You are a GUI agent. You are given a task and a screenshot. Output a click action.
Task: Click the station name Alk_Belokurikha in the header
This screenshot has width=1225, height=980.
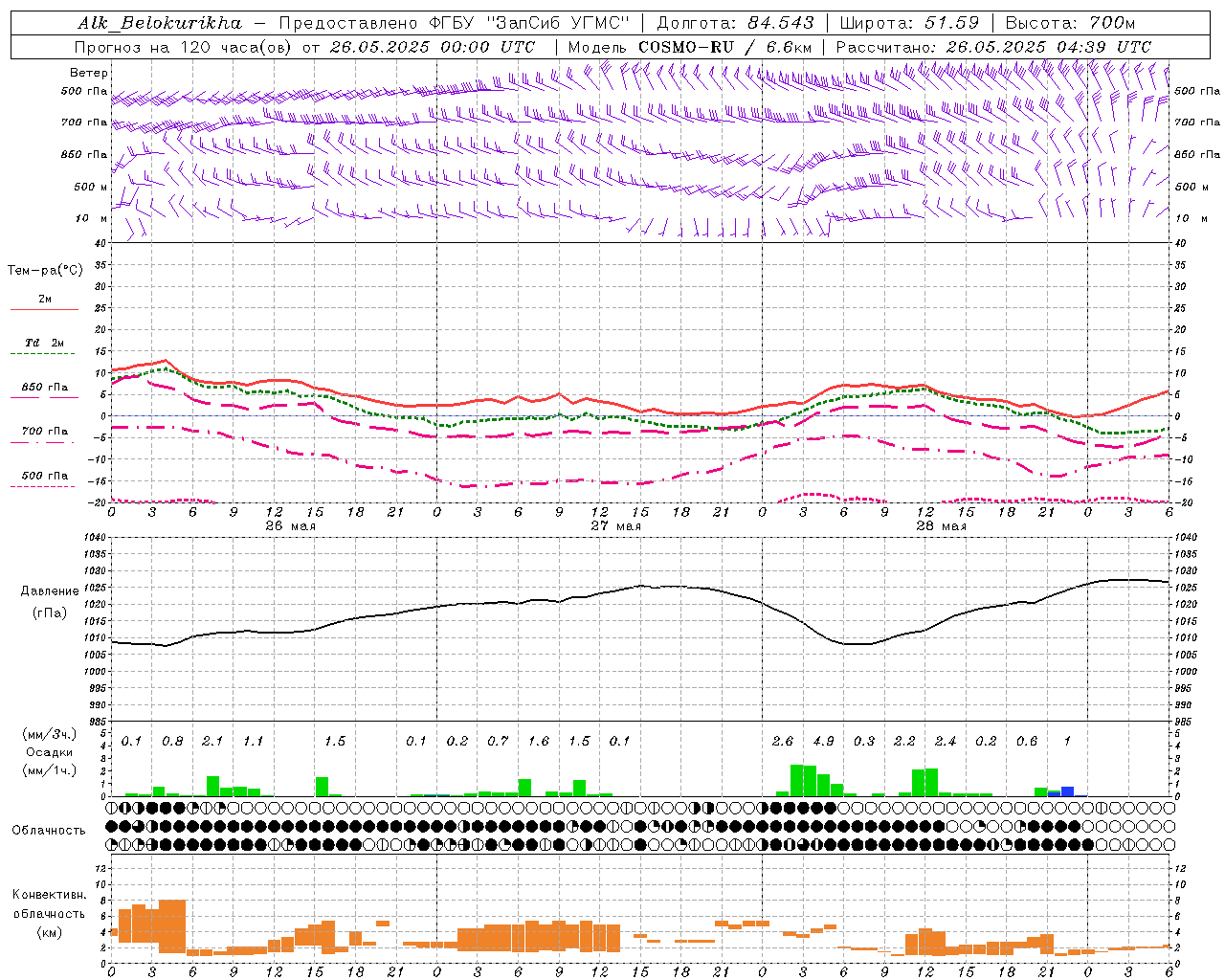tap(160, 23)
